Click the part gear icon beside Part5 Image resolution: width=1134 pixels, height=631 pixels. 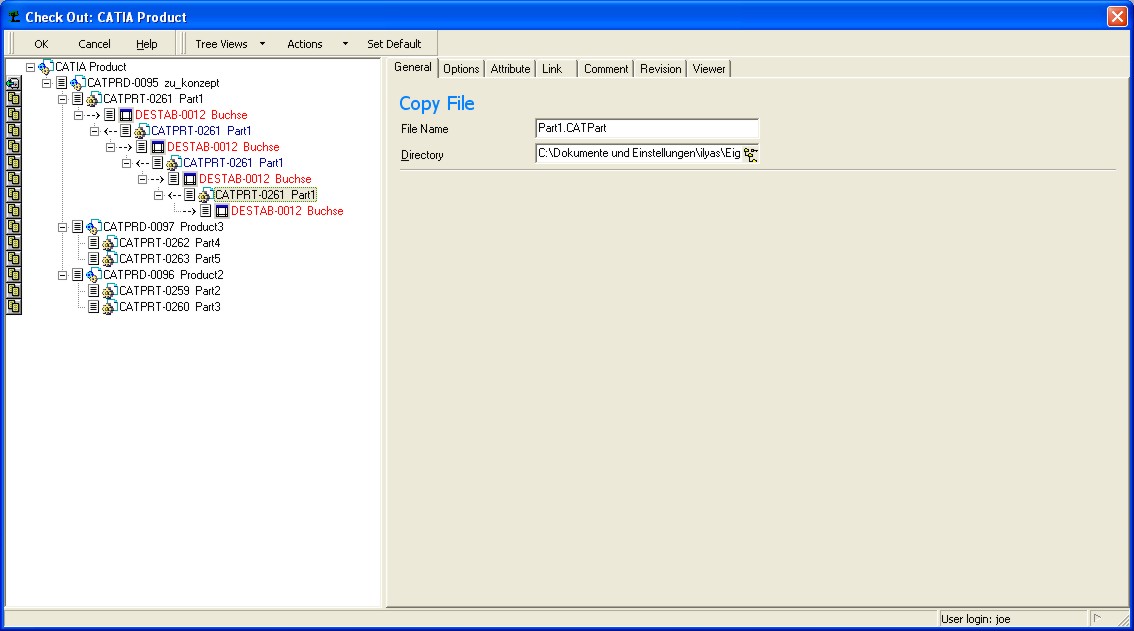pyautogui.click(x=109, y=259)
